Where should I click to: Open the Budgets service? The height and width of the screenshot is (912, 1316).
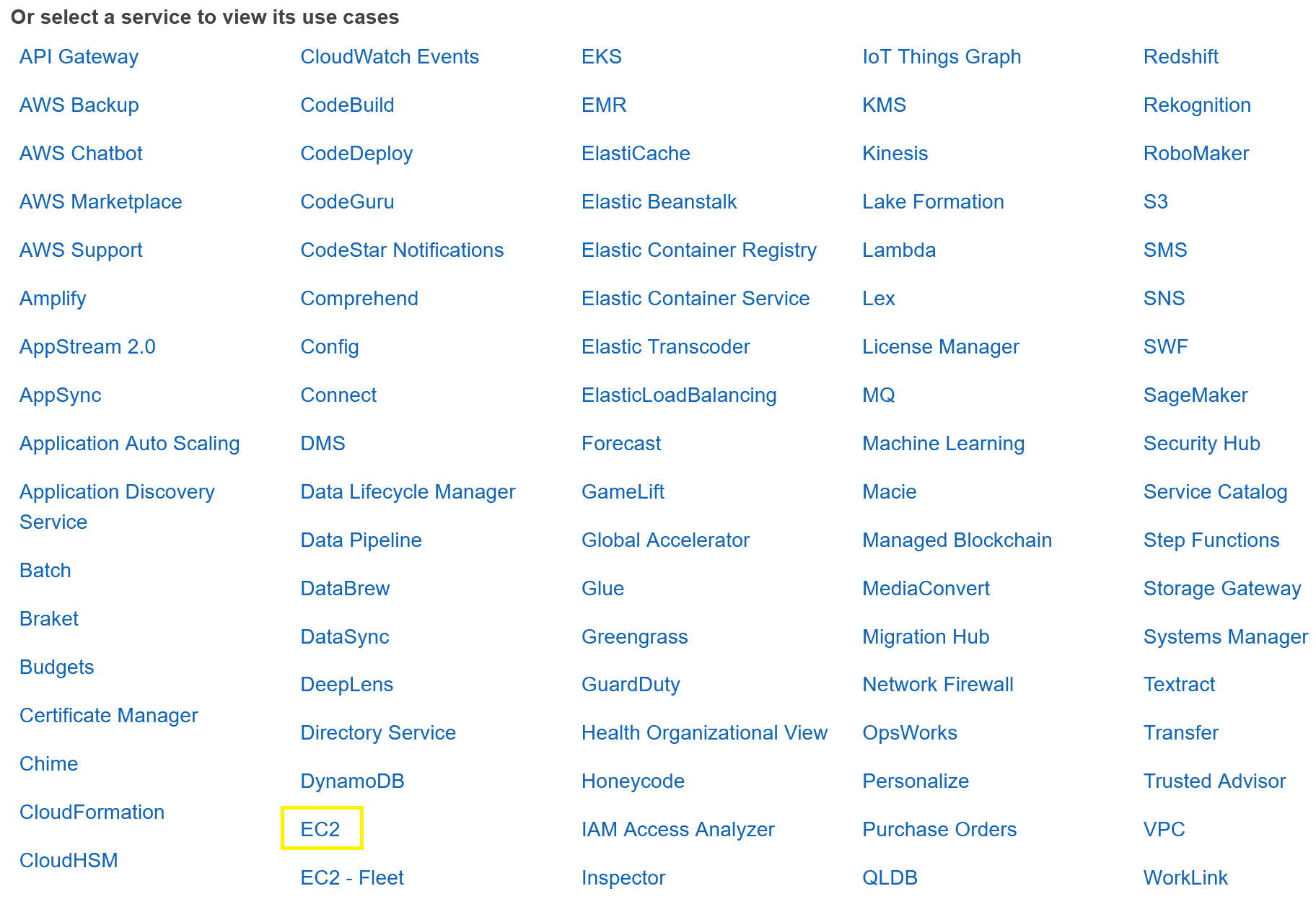57,667
